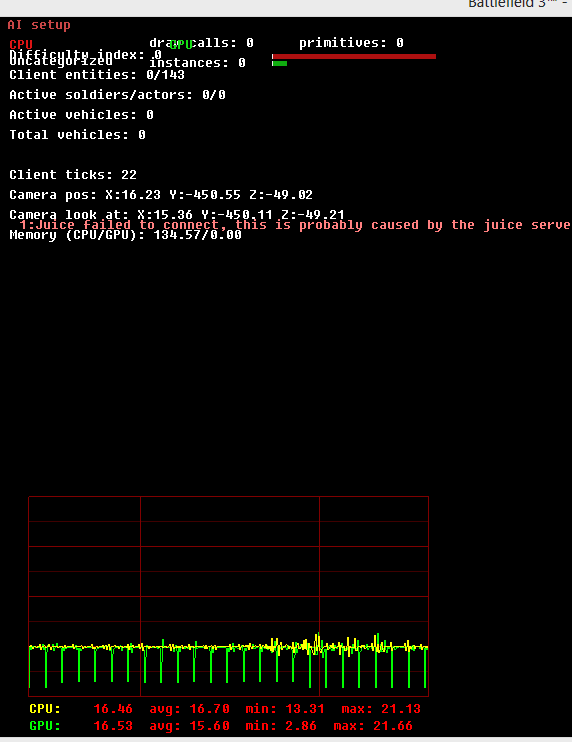Viewport: 572px width, 742px height.
Task: Select the draw calls counter
Action: click(202, 43)
